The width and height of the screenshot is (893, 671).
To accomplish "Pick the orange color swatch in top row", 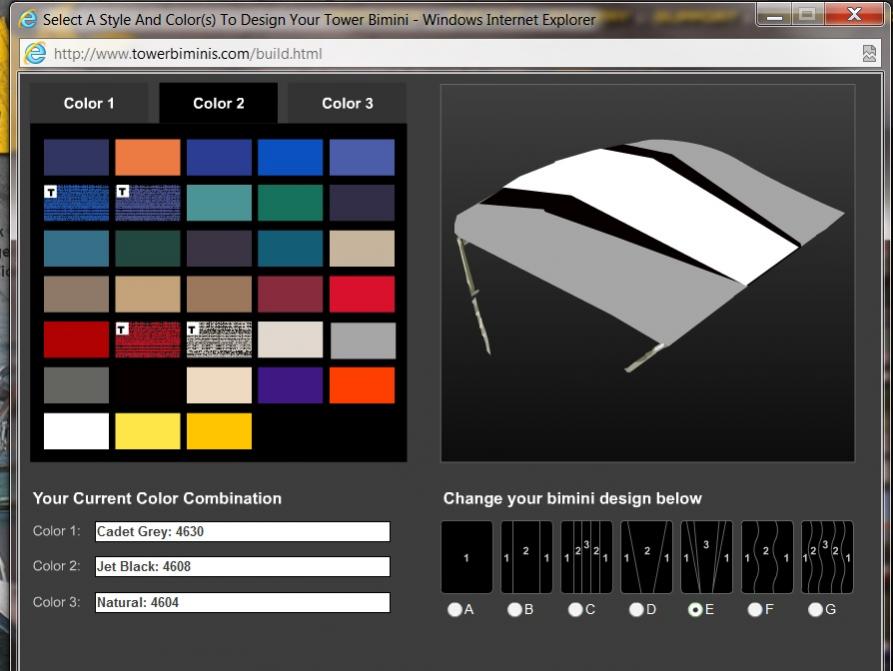I will 147,157.
